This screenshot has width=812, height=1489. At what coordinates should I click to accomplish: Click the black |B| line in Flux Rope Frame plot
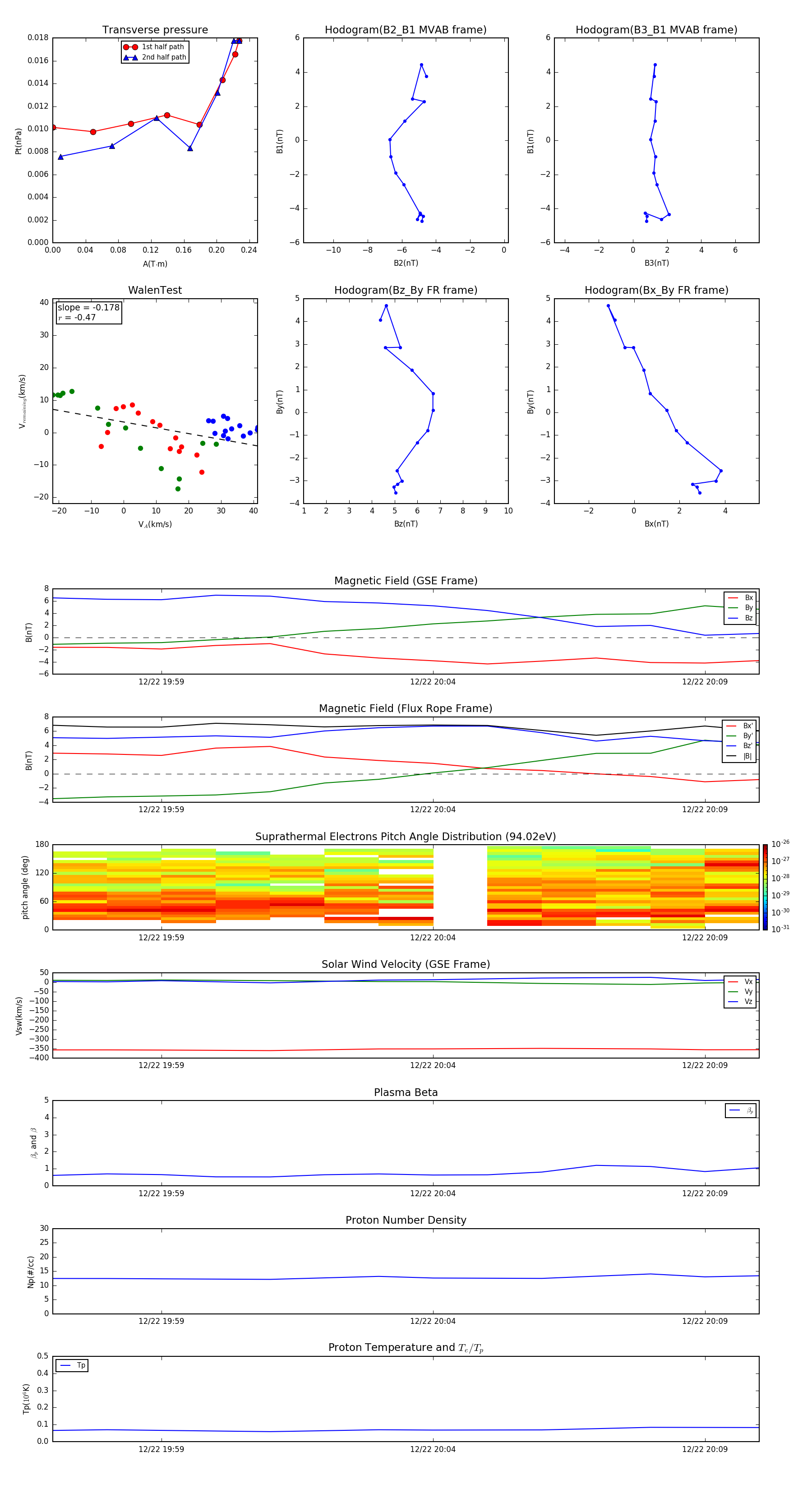tap(406, 726)
